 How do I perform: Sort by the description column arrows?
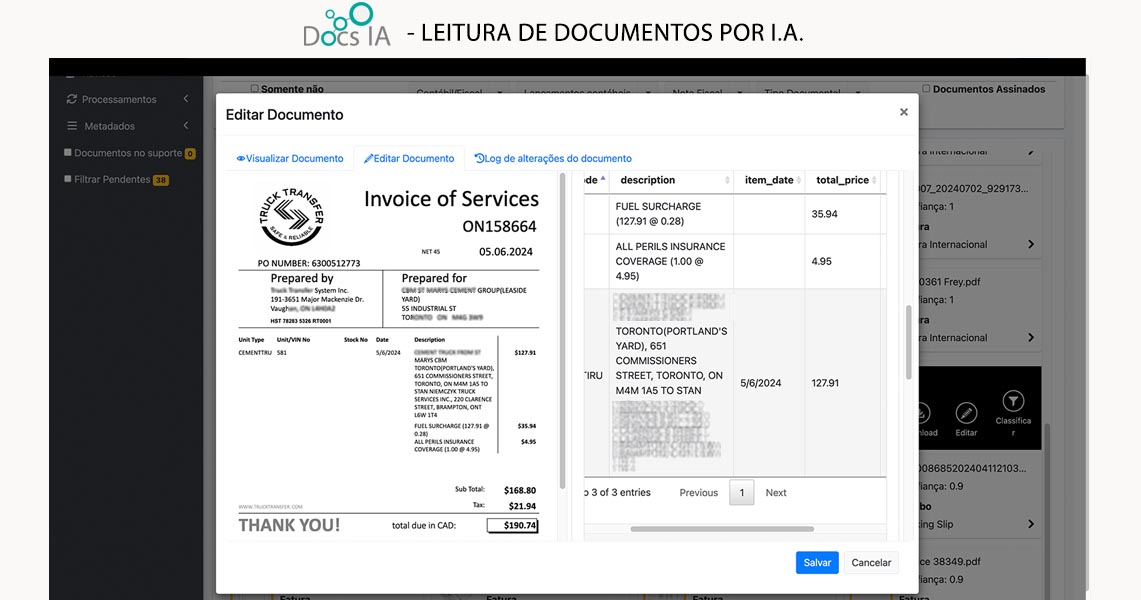(x=727, y=180)
